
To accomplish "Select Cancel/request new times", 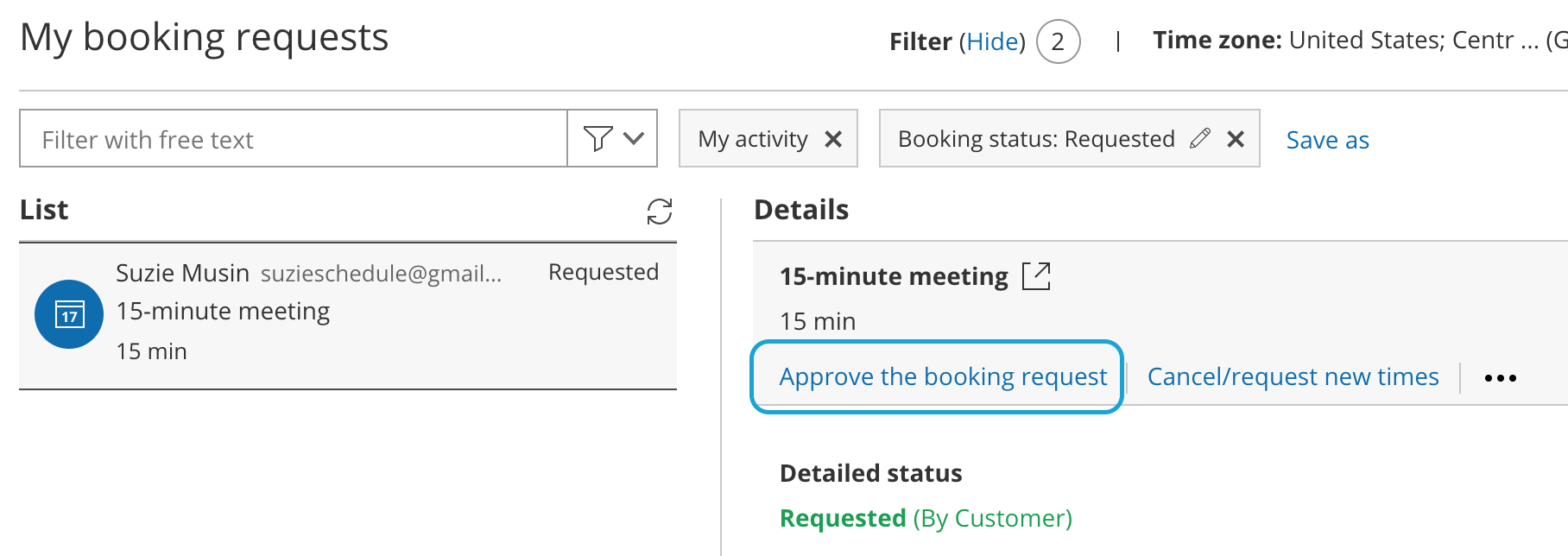I will pyautogui.click(x=1293, y=377).
